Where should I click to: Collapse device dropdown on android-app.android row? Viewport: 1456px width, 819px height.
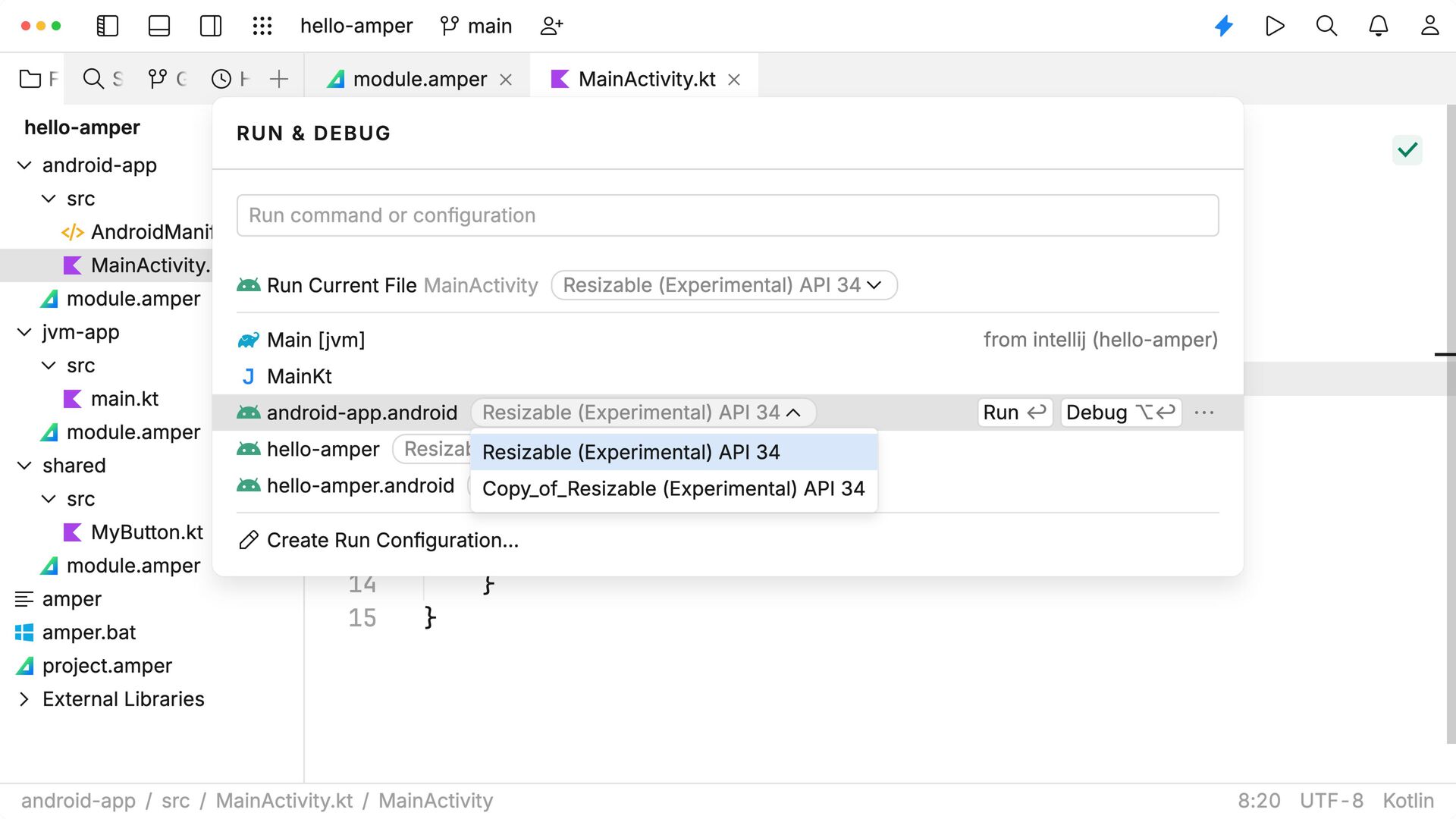(x=643, y=413)
